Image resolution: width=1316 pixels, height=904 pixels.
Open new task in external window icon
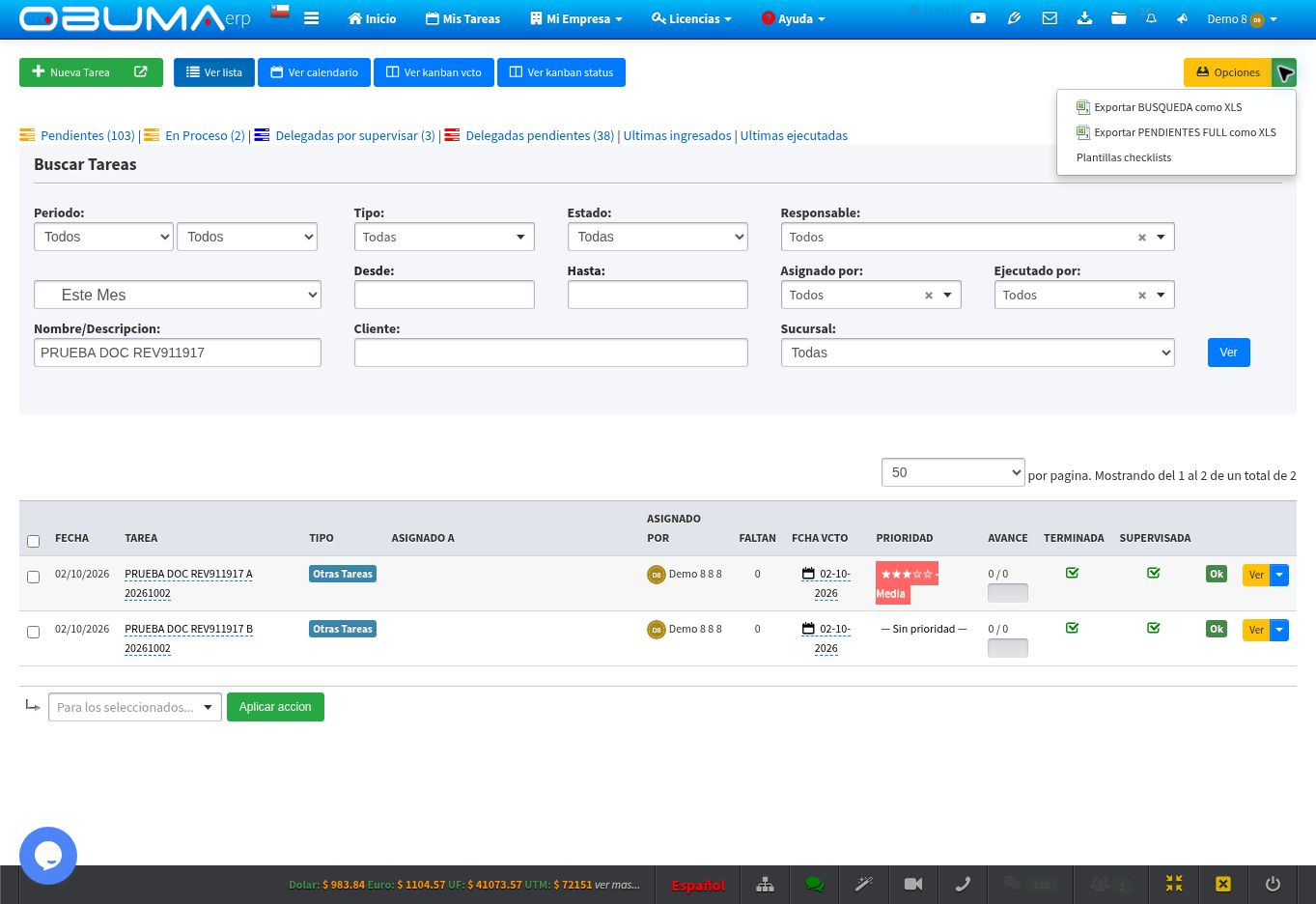[x=141, y=72]
